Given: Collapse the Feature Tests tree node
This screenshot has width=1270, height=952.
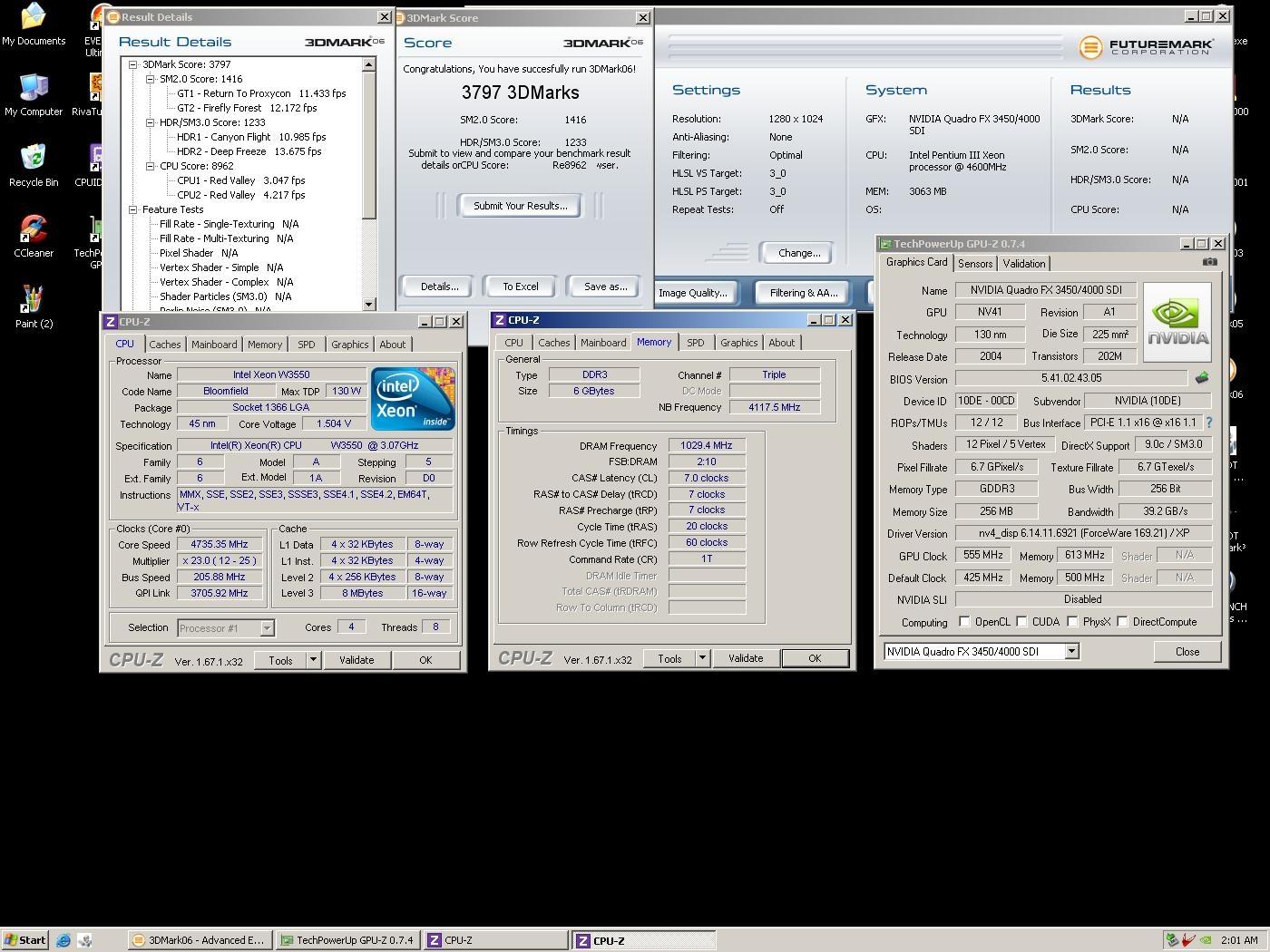Looking at the screenshot, I should [133, 209].
